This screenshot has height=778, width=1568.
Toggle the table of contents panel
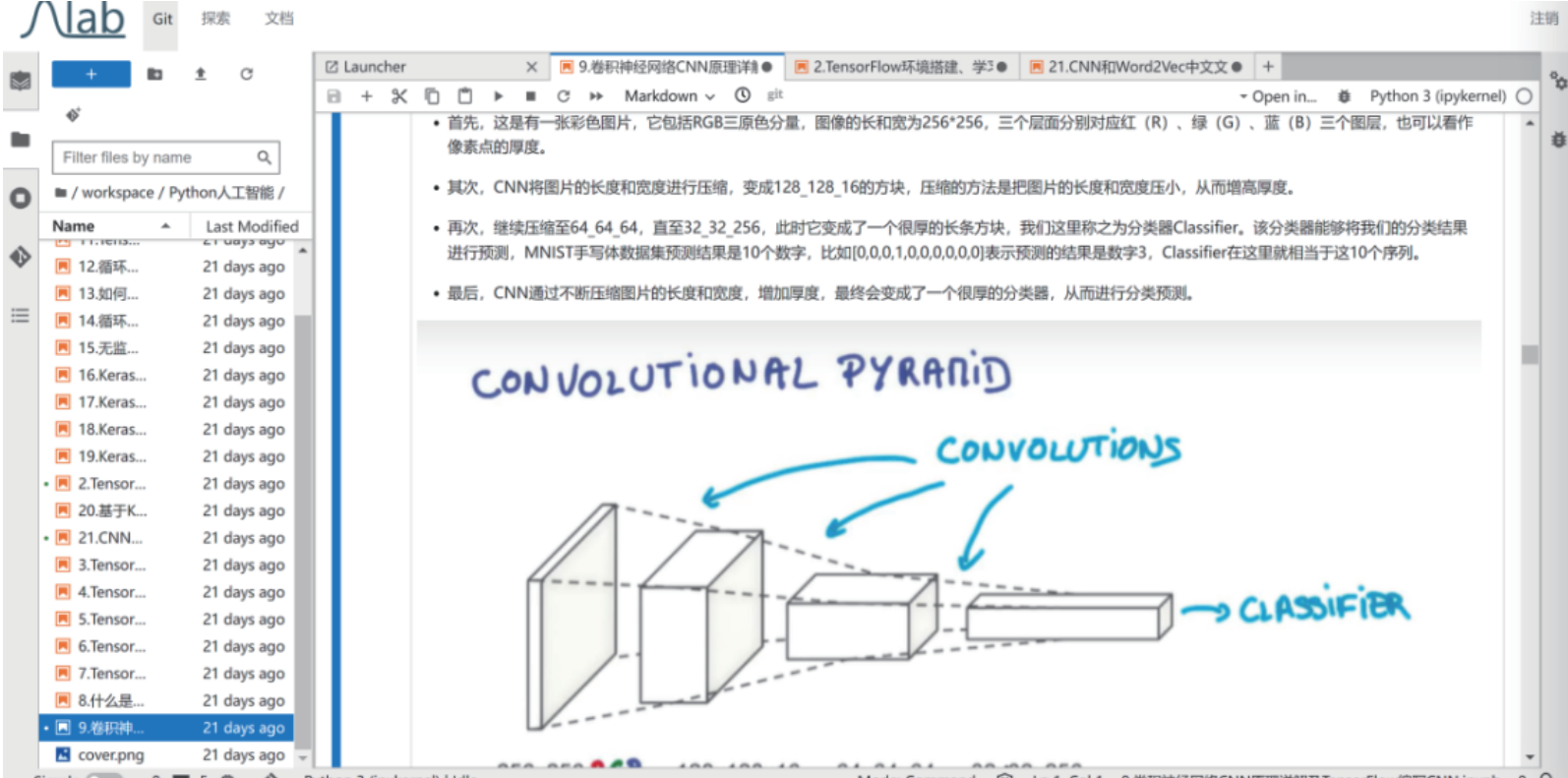coord(20,316)
